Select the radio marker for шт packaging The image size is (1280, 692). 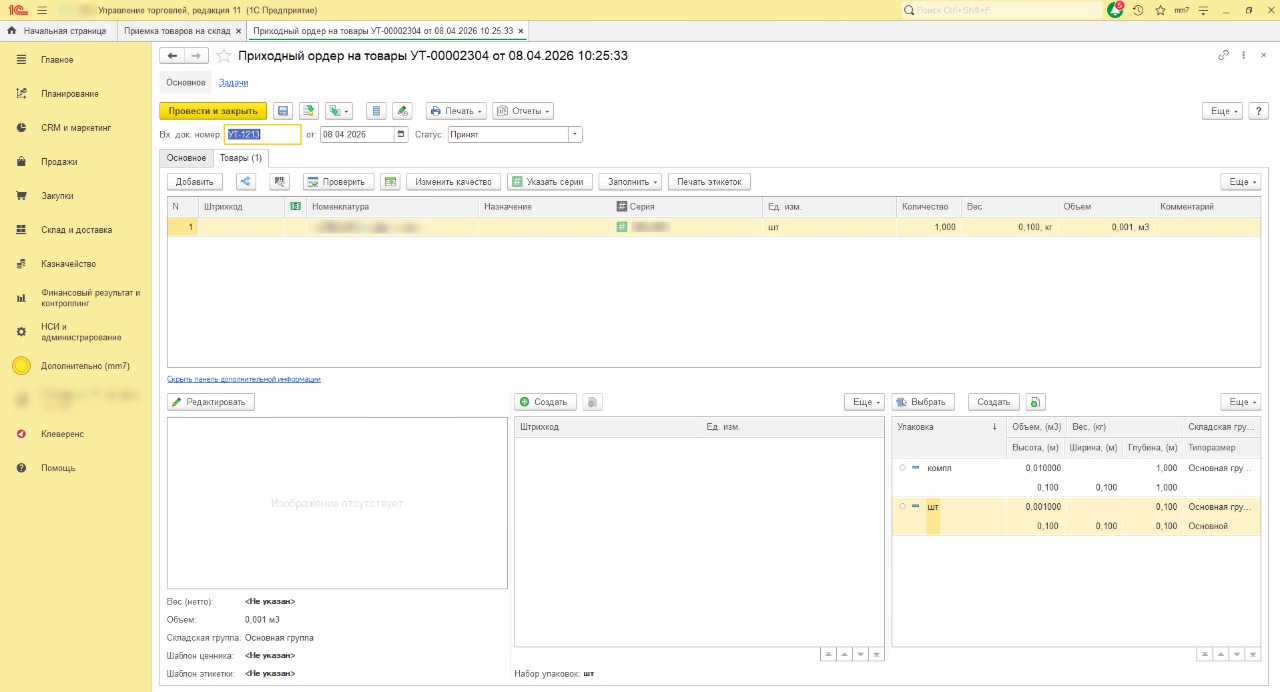pos(903,506)
